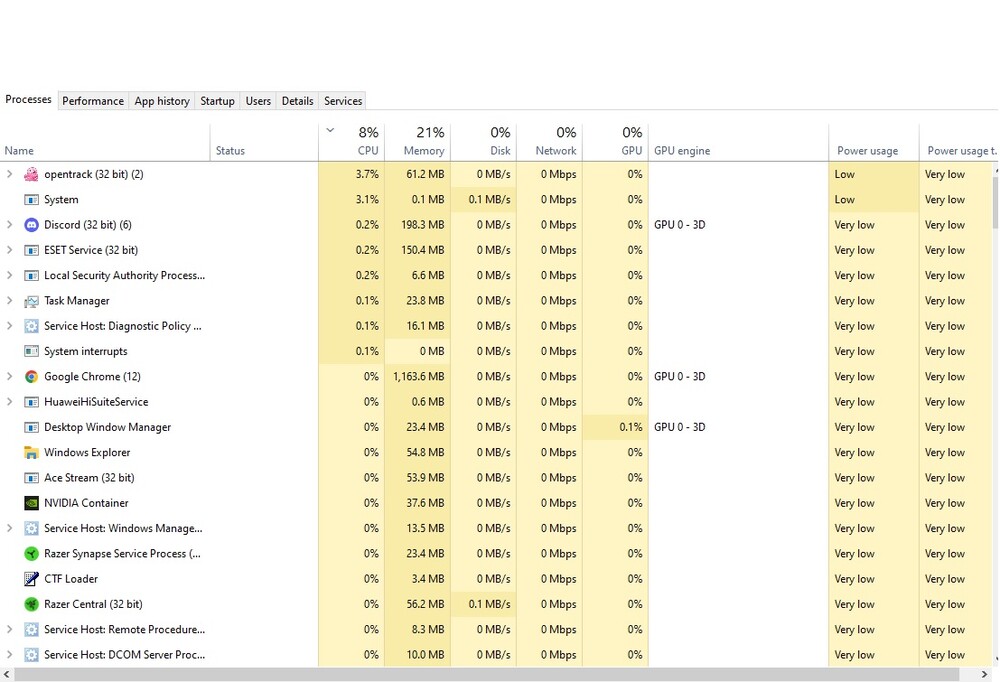The image size is (1000, 682).
Task: Sort by the GPU engine column header
Action: click(739, 142)
